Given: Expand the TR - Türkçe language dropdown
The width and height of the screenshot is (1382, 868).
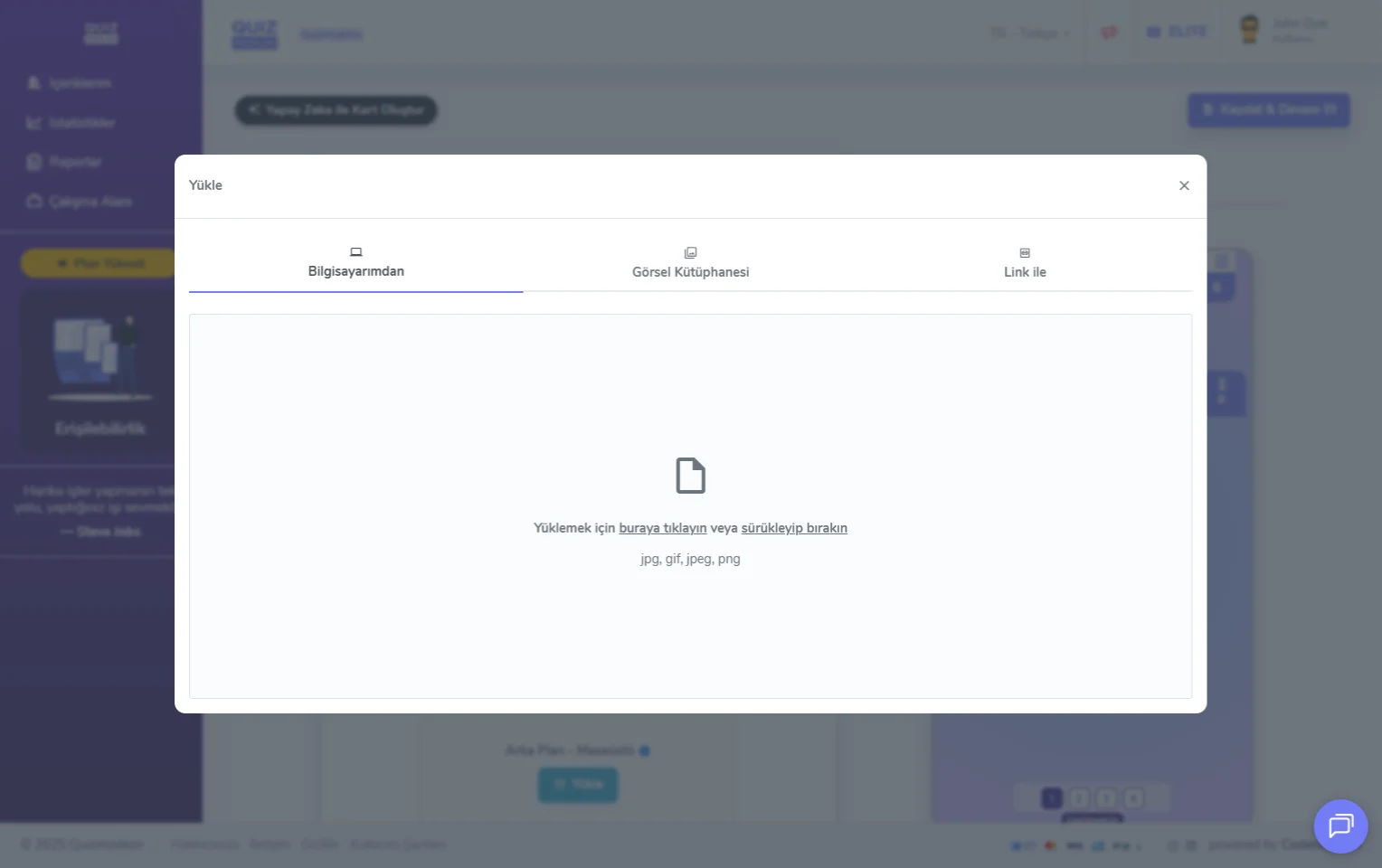Looking at the screenshot, I should [x=1029, y=33].
